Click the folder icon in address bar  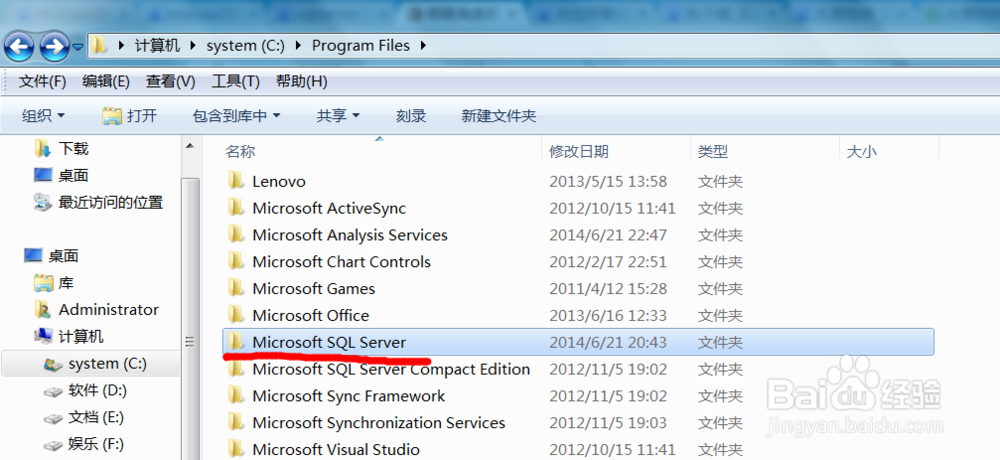point(98,45)
